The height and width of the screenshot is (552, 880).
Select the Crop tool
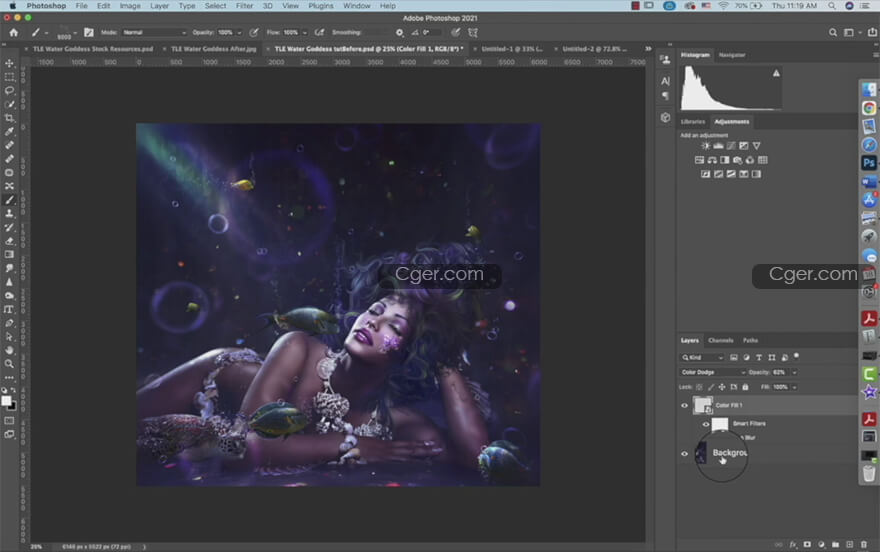10,118
